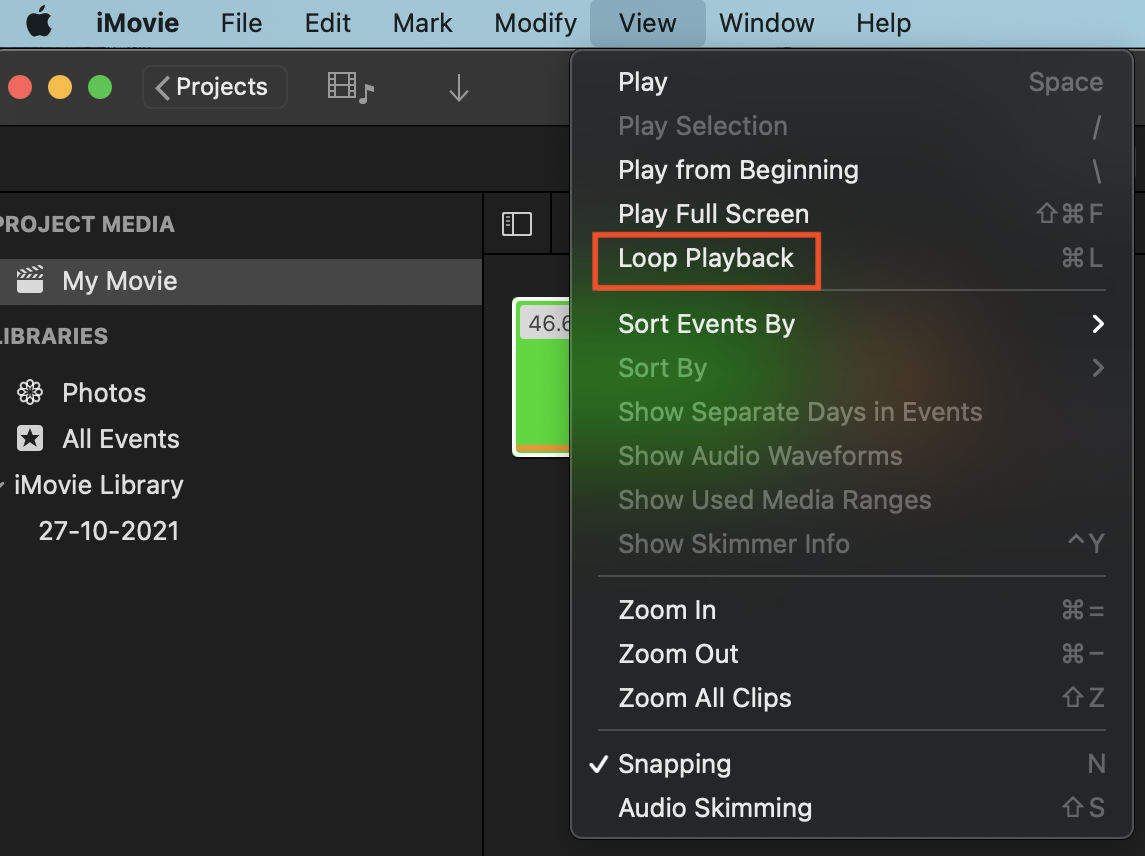Toggle the sidebar panel icon
Image resolution: width=1145 pixels, height=856 pixels.
(516, 224)
